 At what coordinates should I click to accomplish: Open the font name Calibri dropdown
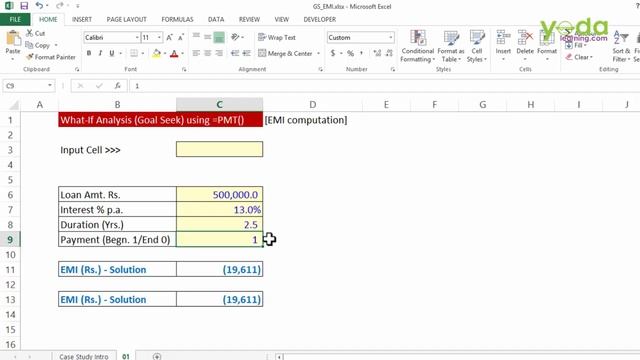(x=137, y=38)
